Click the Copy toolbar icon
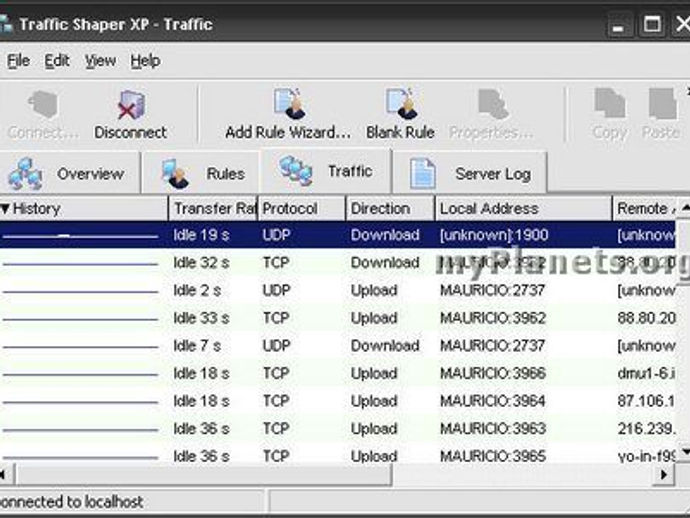This screenshot has width=690, height=518. [x=609, y=103]
